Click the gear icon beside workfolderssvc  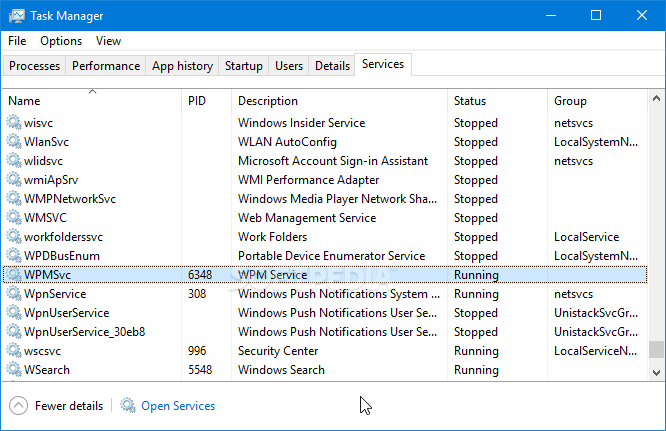pyautogui.click(x=14, y=237)
